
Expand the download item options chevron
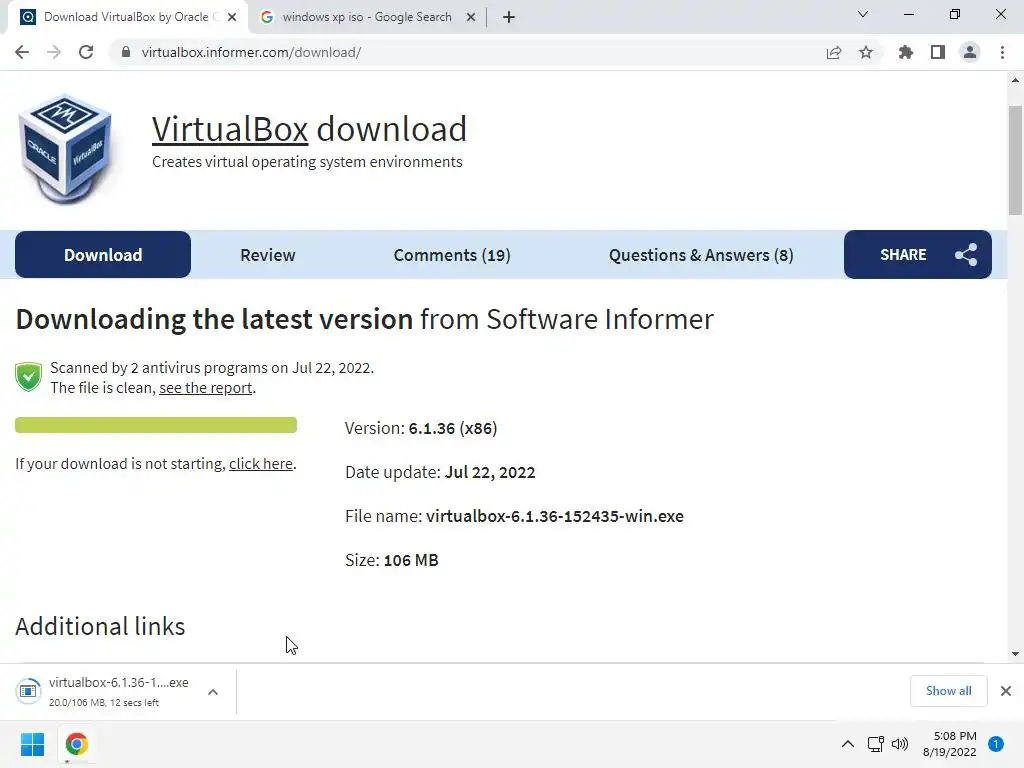[x=213, y=692]
